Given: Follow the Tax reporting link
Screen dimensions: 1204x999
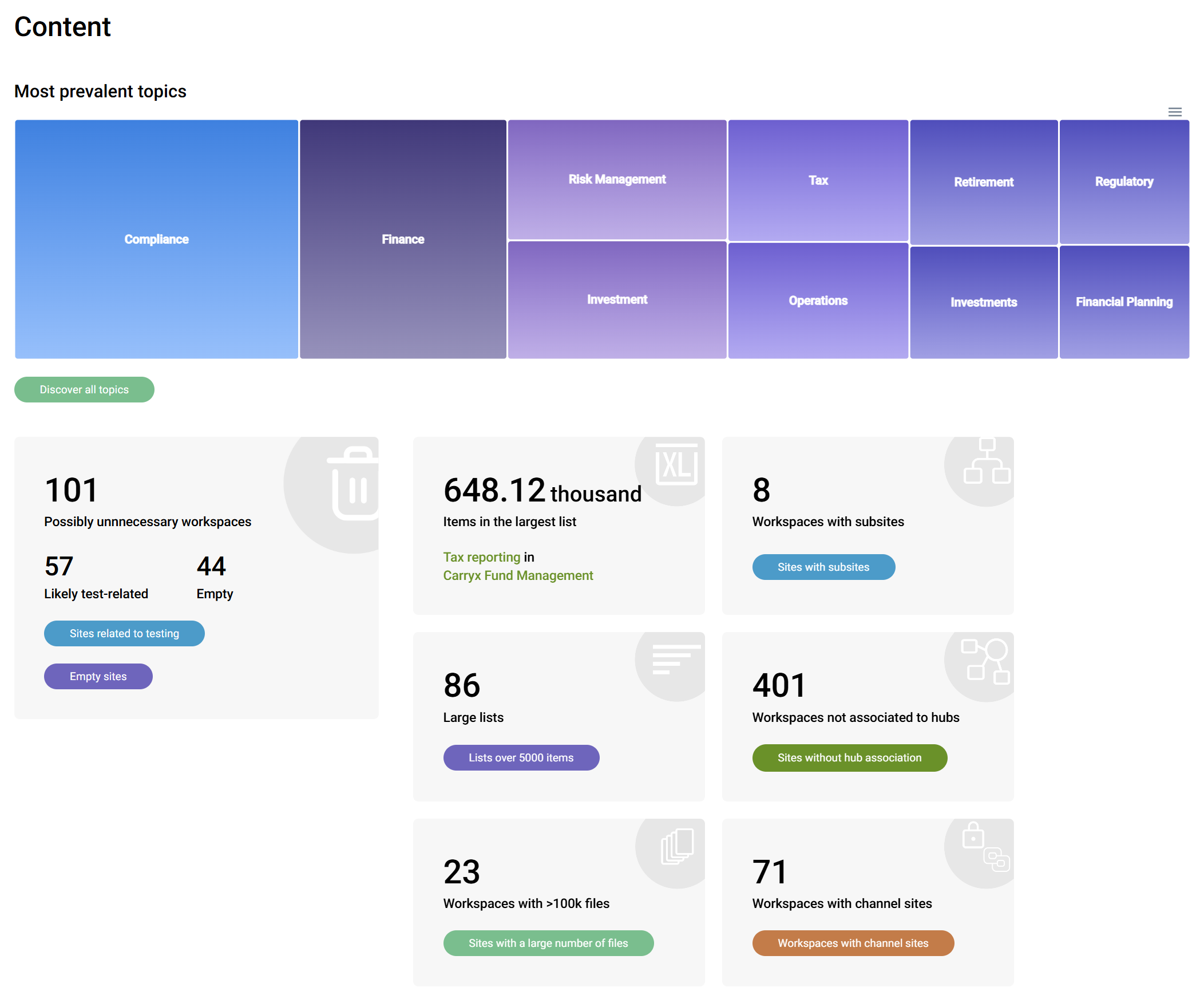Looking at the screenshot, I should tap(482, 557).
